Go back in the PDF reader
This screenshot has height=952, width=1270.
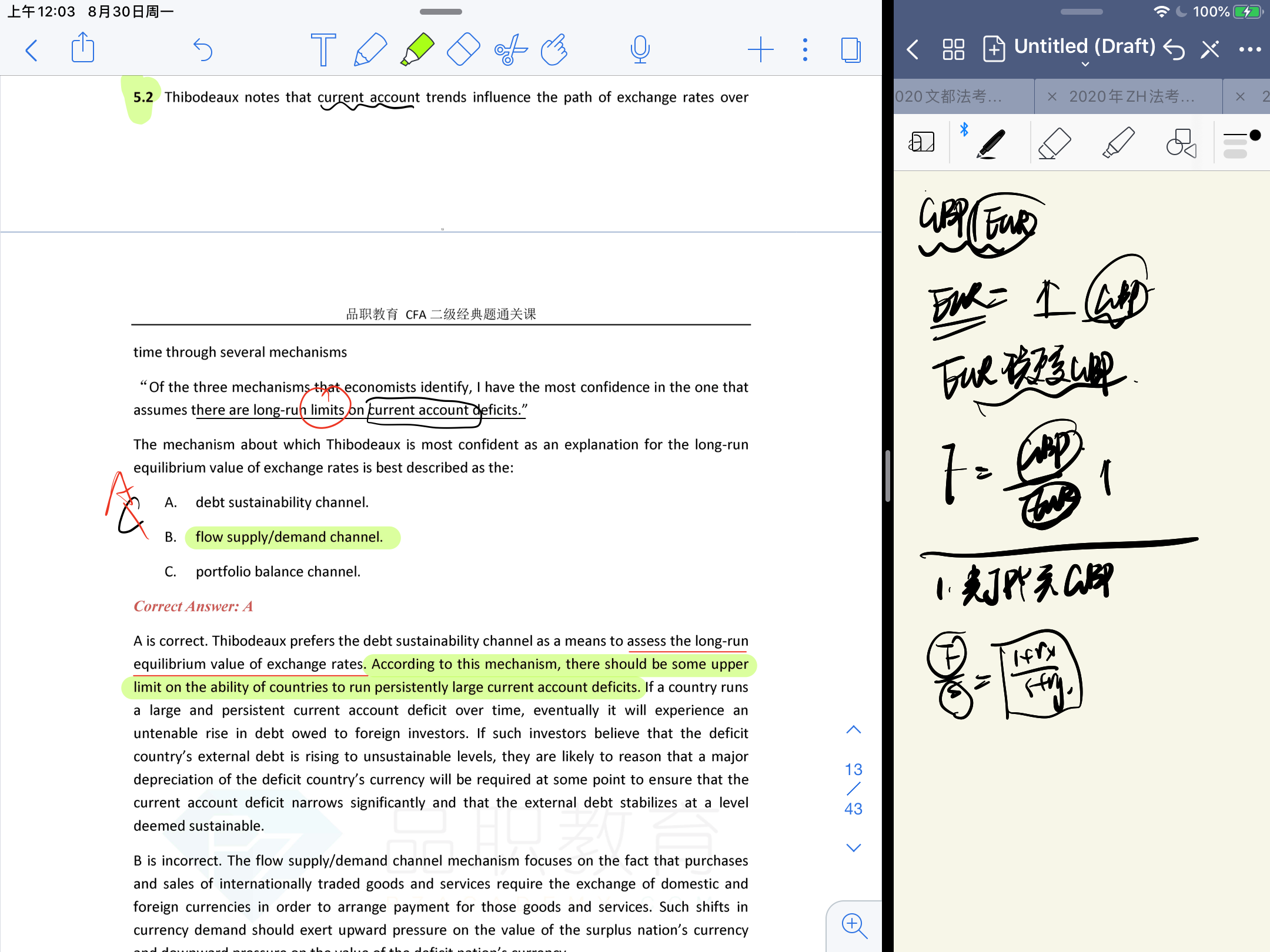pyautogui.click(x=32, y=50)
